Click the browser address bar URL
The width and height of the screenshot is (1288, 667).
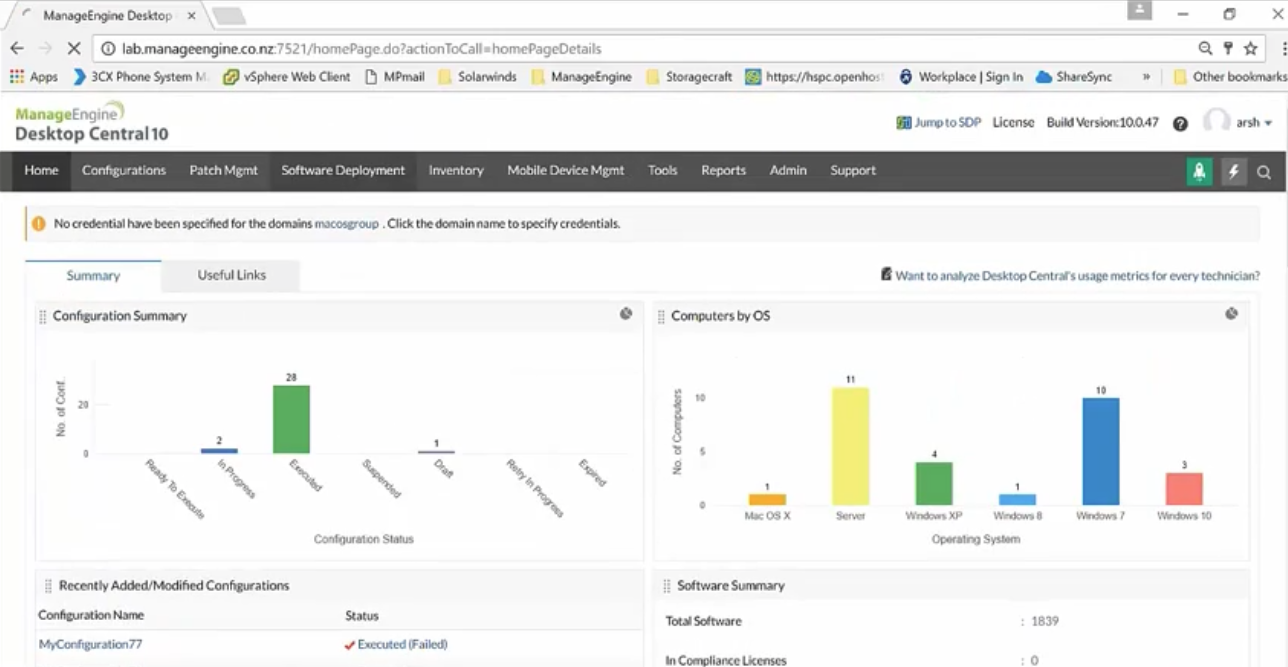(x=362, y=48)
